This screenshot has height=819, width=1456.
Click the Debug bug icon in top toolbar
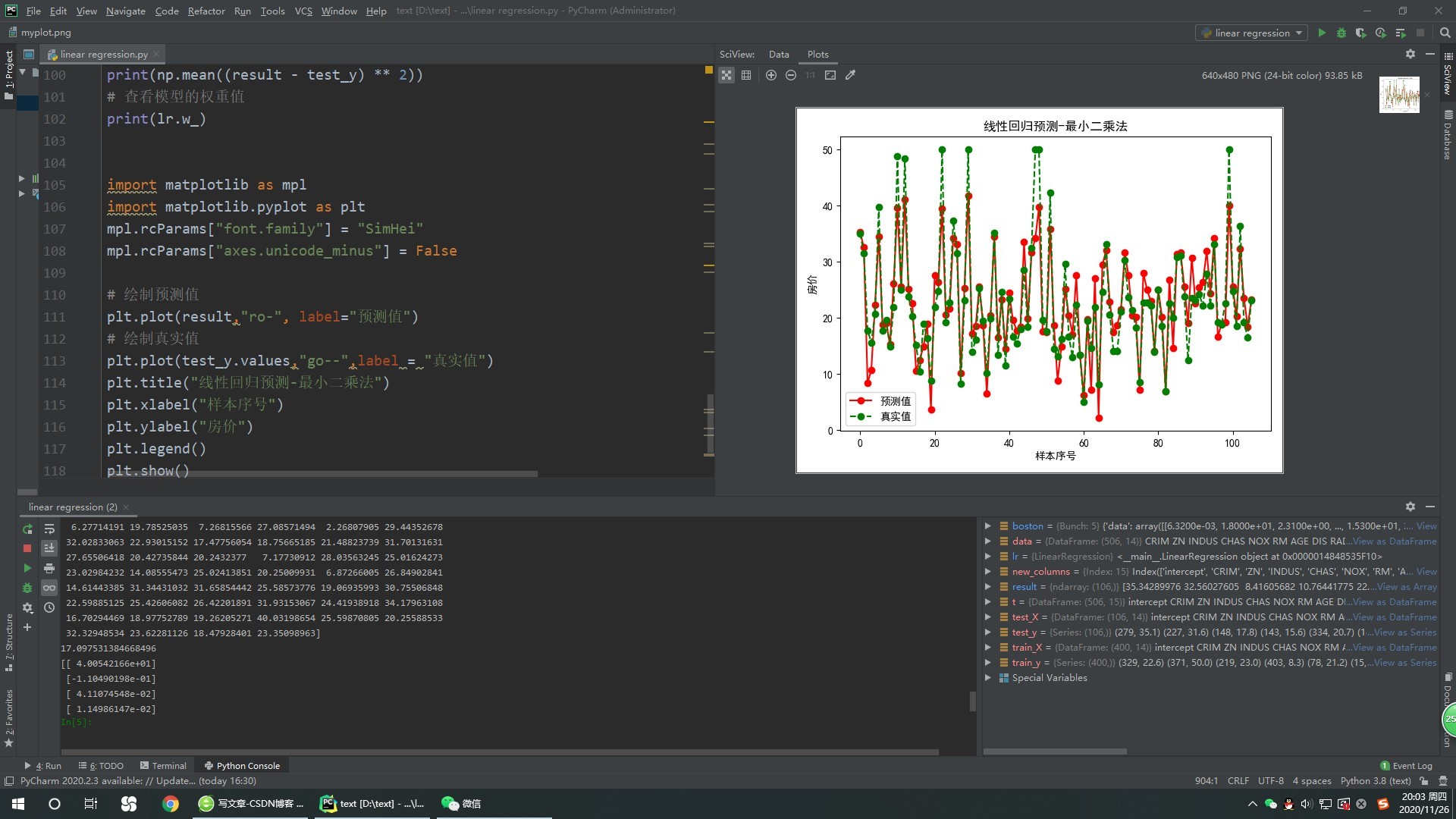point(1341,33)
